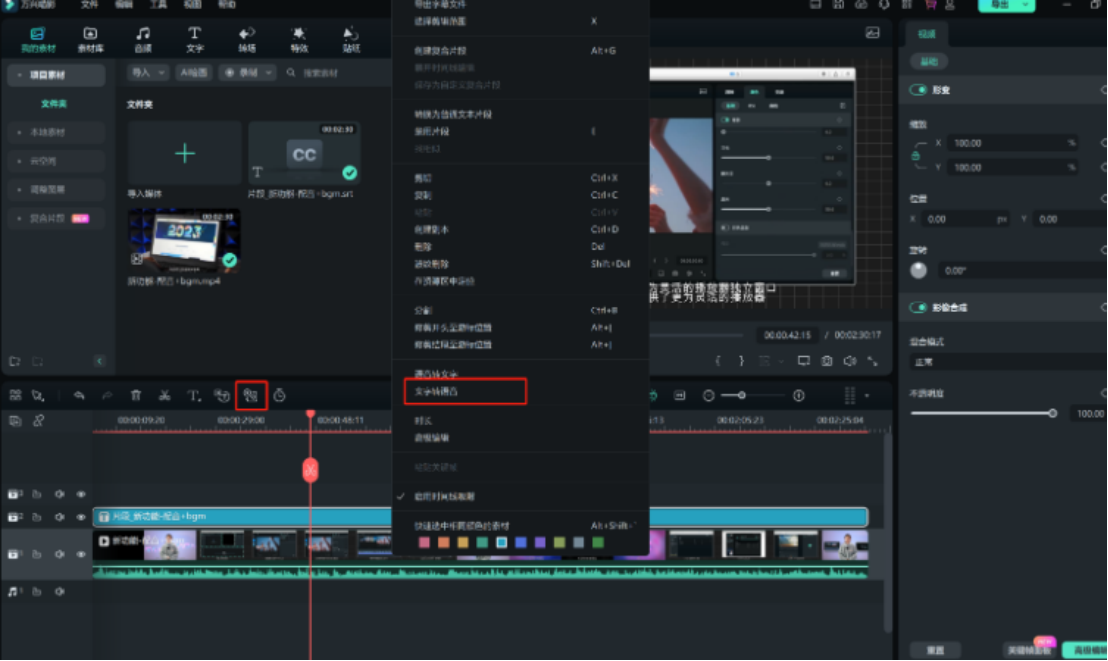Image resolution: width=1108 pixels, height=661 pixels.
Task: Click the split scissors icon above timeline
Action: click(x=165, y=395)
